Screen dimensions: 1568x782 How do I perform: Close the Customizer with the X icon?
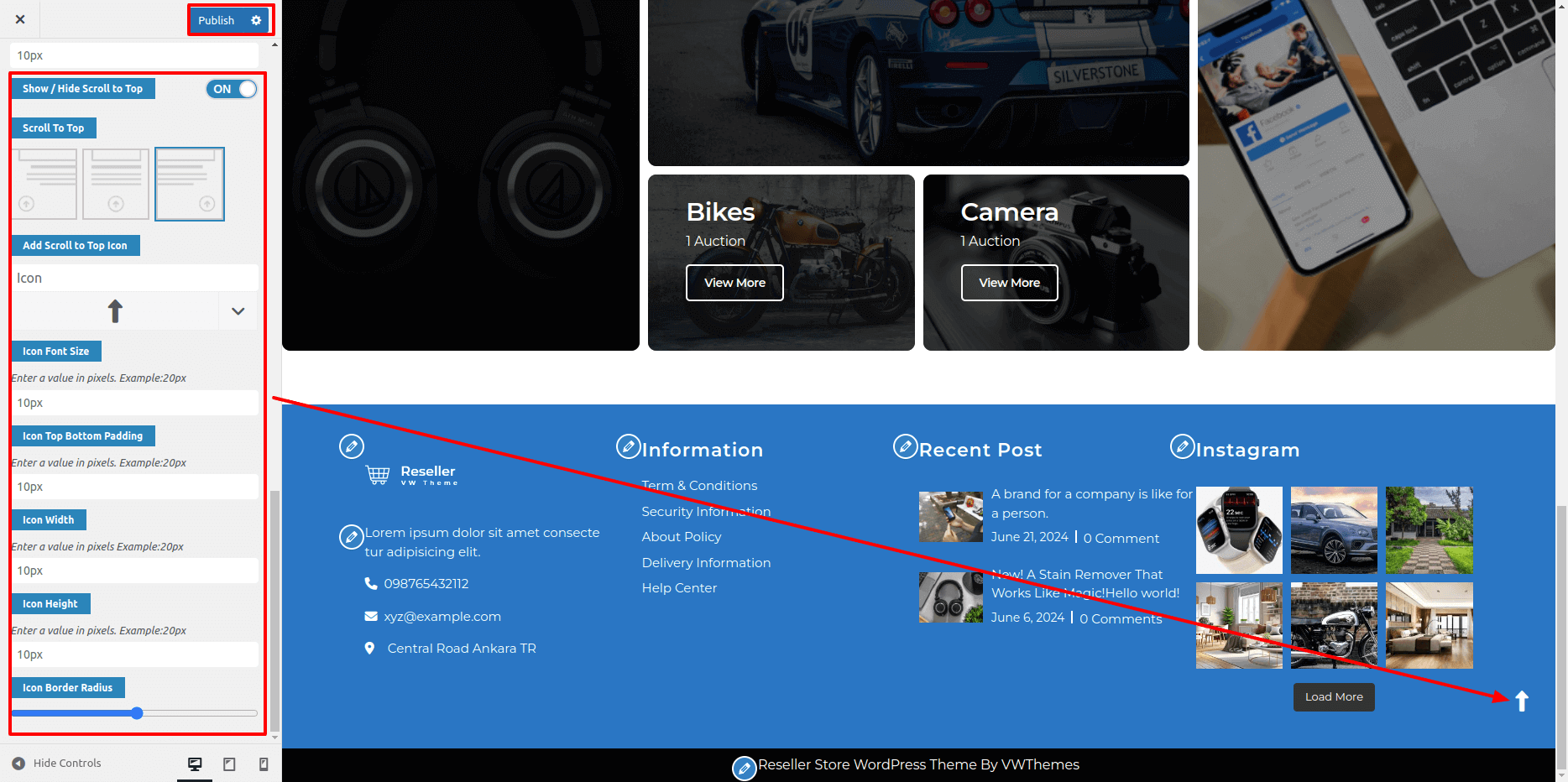click(x=20, y=19)
